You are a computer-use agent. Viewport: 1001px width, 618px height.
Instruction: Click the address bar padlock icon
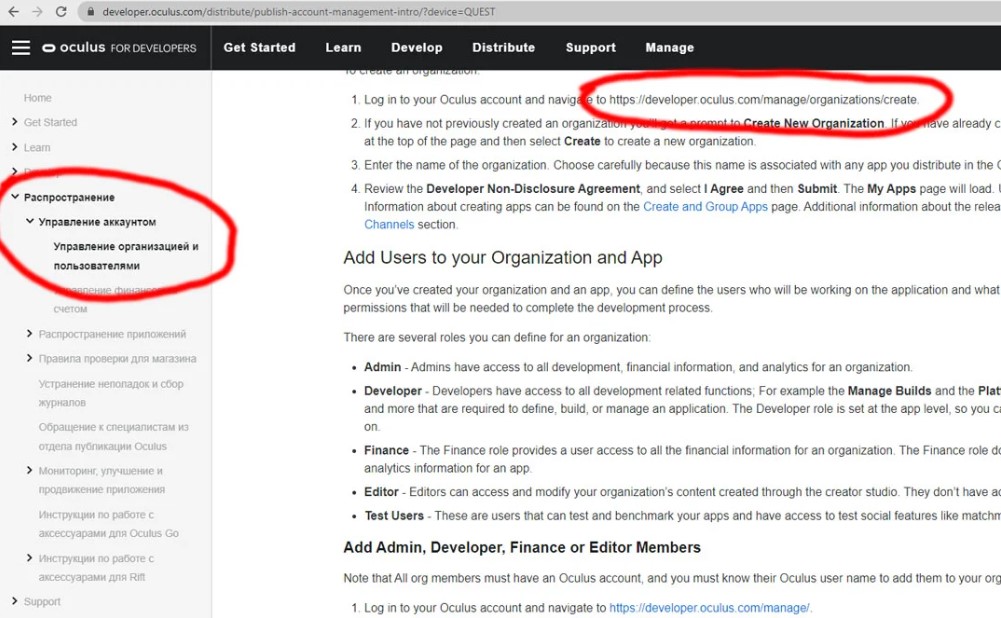(90, 12)
